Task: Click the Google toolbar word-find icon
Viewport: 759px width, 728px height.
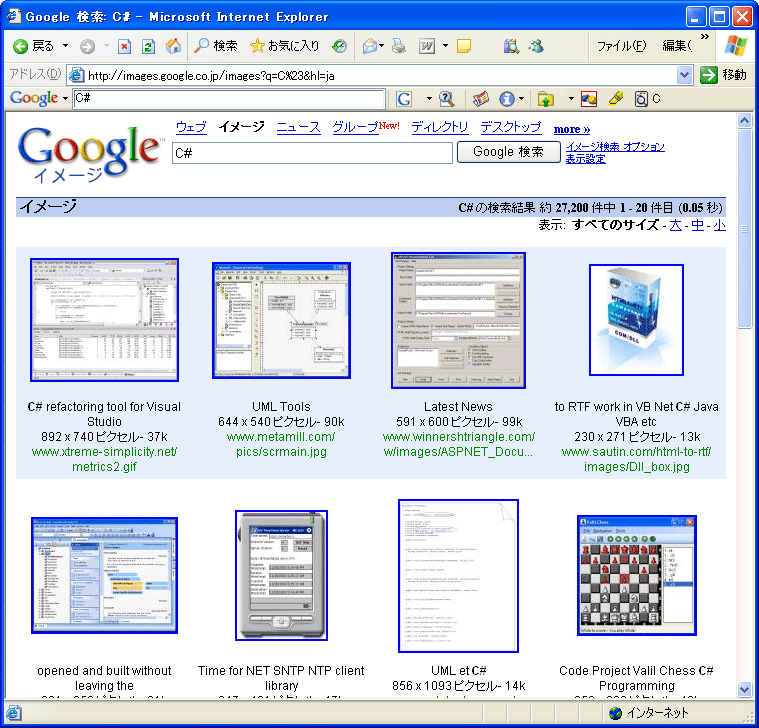Action: point(641,99)
